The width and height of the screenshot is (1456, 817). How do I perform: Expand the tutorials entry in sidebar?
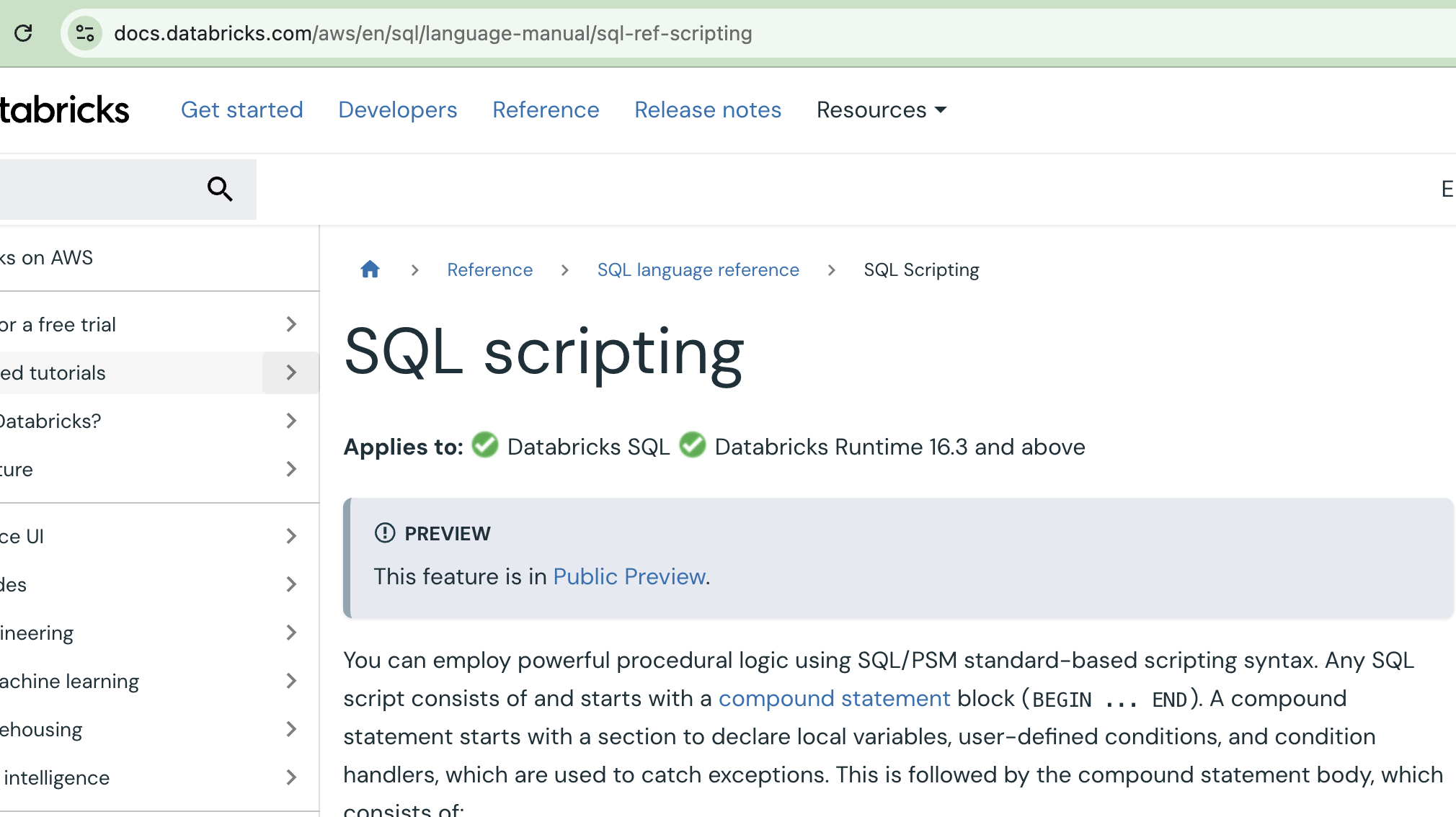point(291,372)
